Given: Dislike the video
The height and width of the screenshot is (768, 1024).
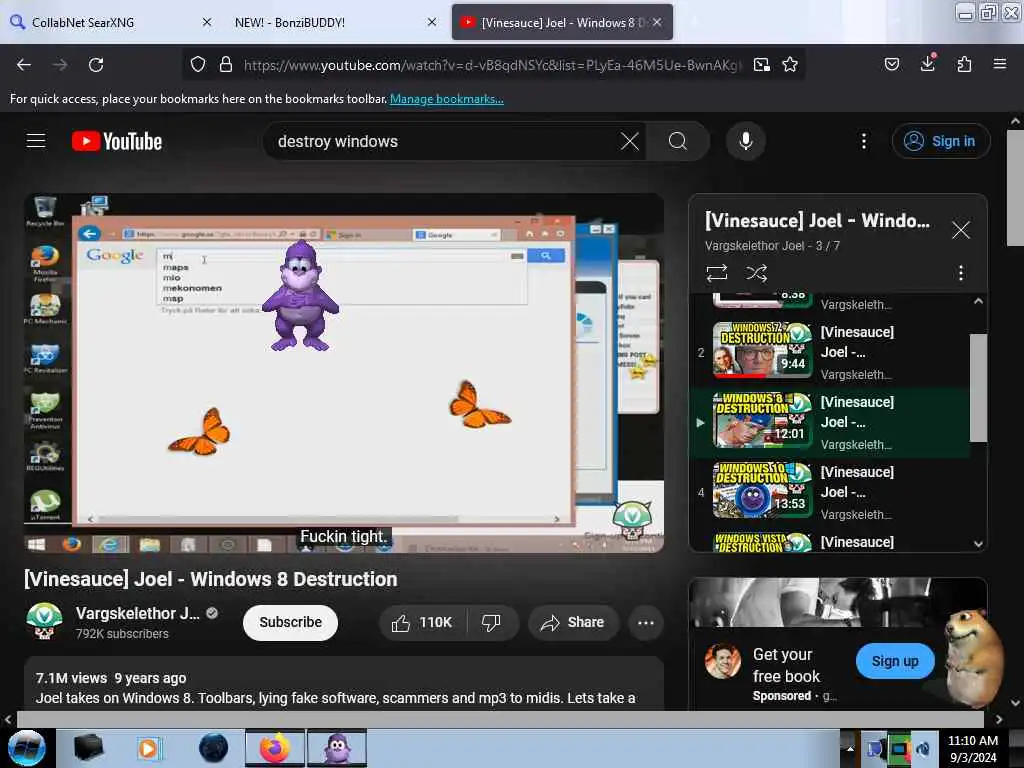Looking at the screenshot, I should pyautogui.click(x=491, y=622).
